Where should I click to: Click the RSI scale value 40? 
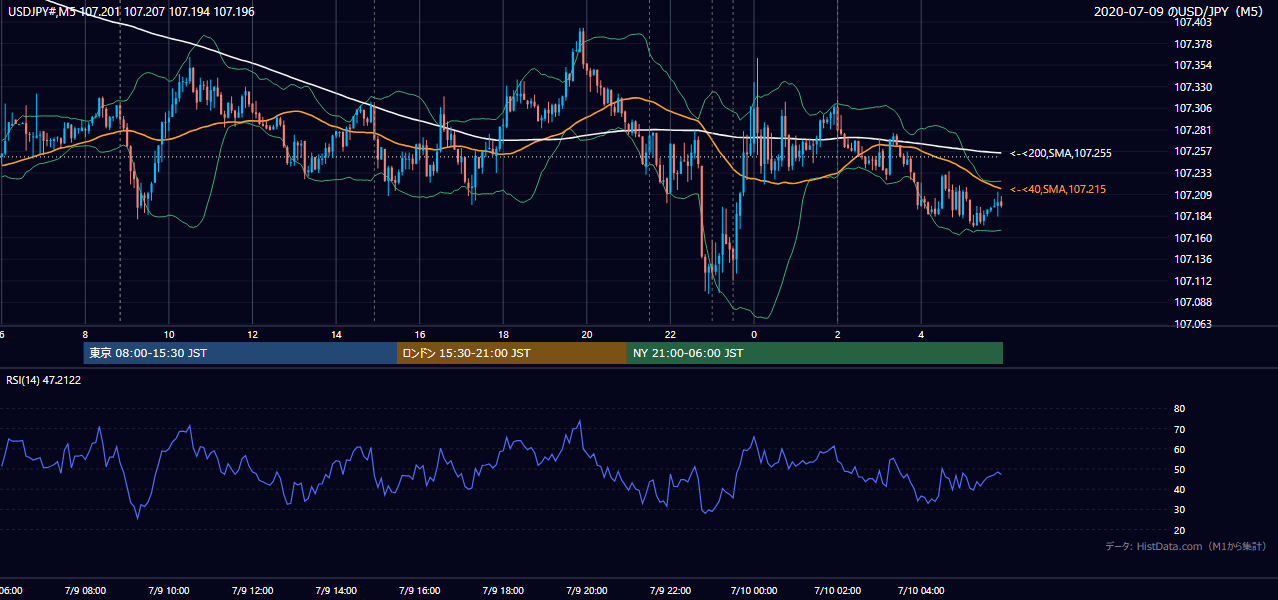click(1179, 489)
